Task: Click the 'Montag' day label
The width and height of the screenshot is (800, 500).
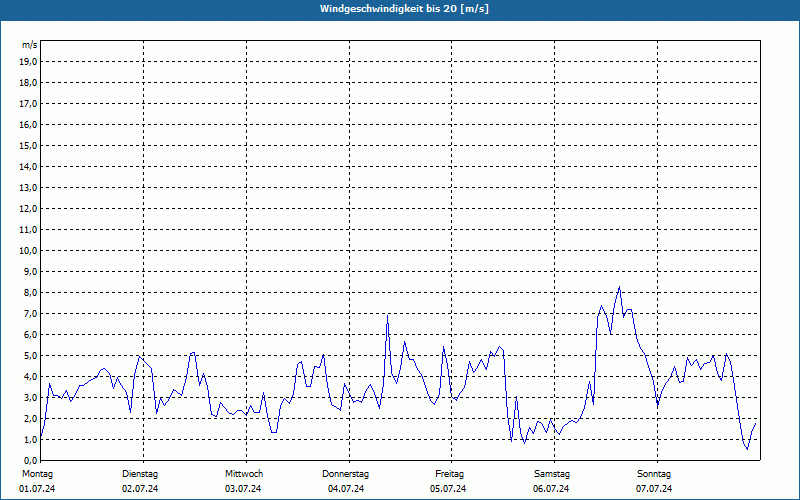Action: [x=37, y=474]
